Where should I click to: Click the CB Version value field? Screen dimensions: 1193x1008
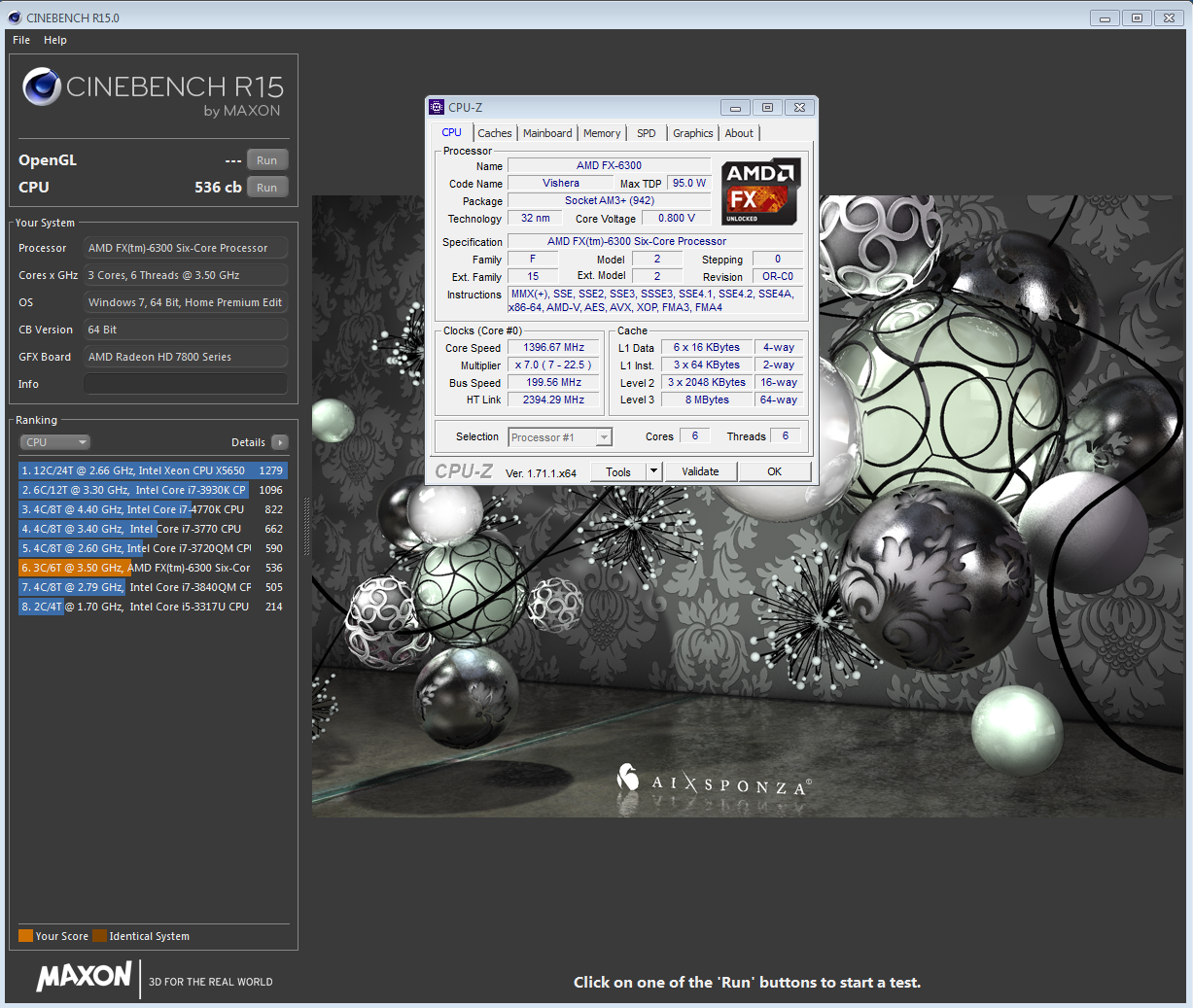pyautogui.click(x=186, y=330)
